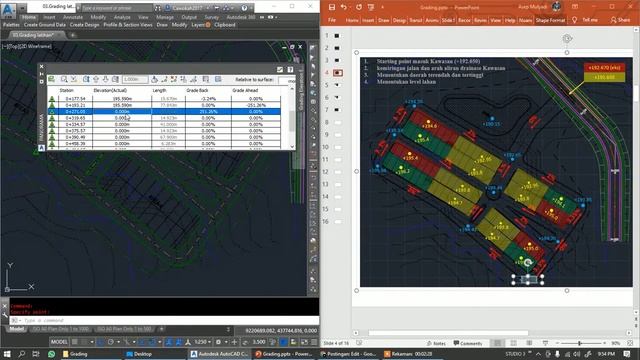Open Home tab in AutoCAD ribbon

pos(29,17)
